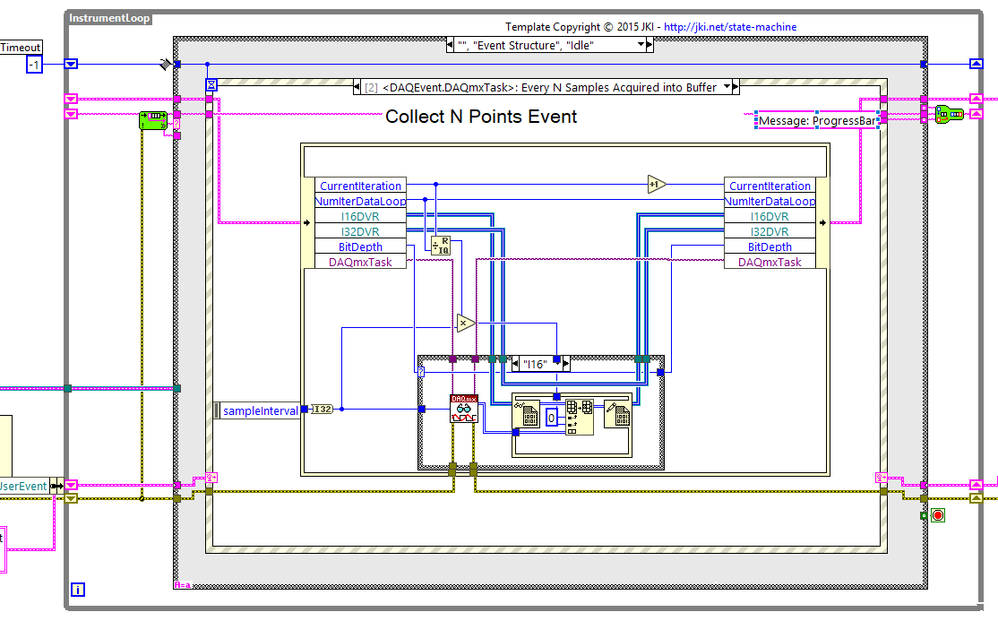Click the event timeout hourglass terminal

tap(211, 85)
